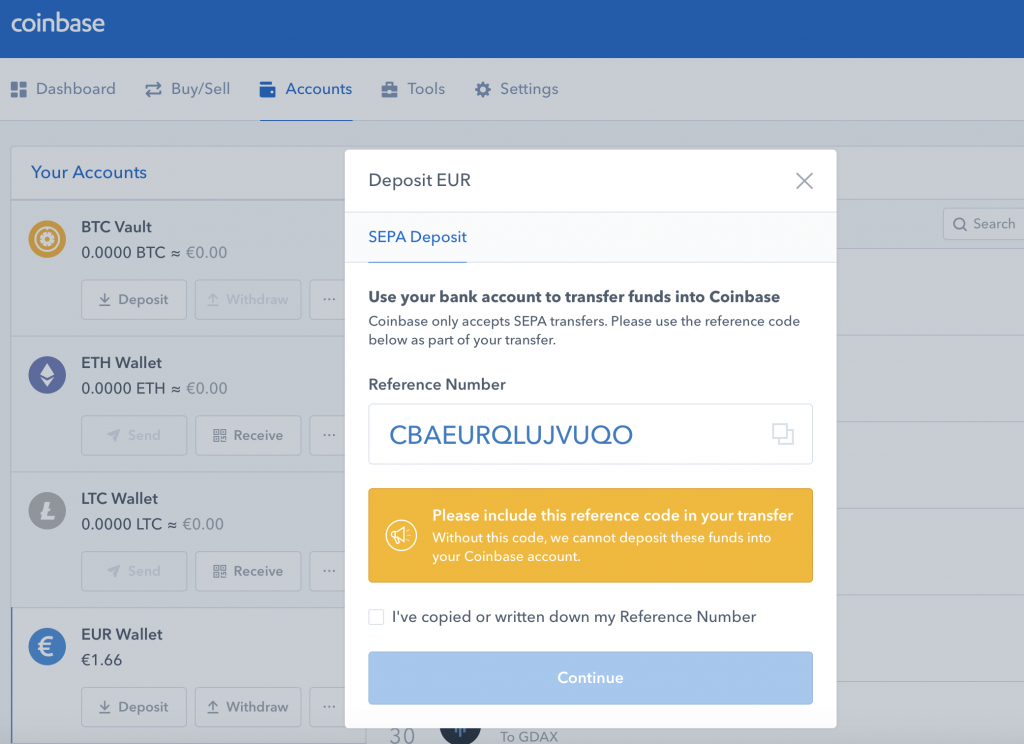1024x744 pixels.
Task: Click the Accounts wallet icon
Action: coord(268,89)
